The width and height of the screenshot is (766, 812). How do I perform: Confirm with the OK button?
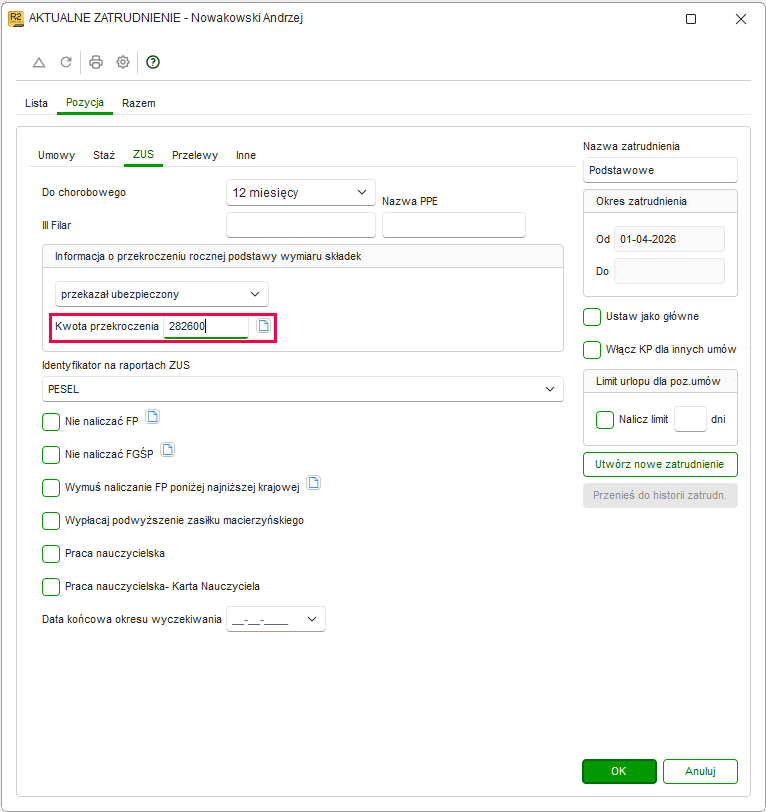tap(619, 772)
